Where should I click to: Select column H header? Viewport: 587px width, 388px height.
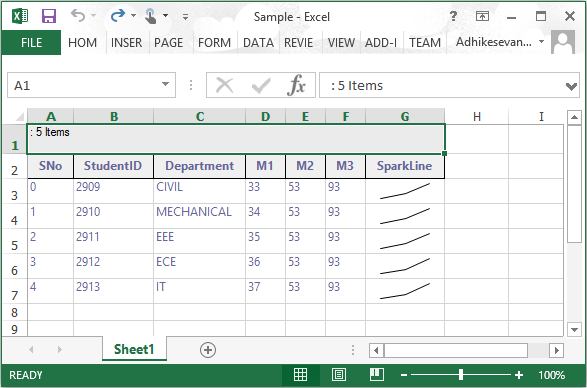[477, 116]
